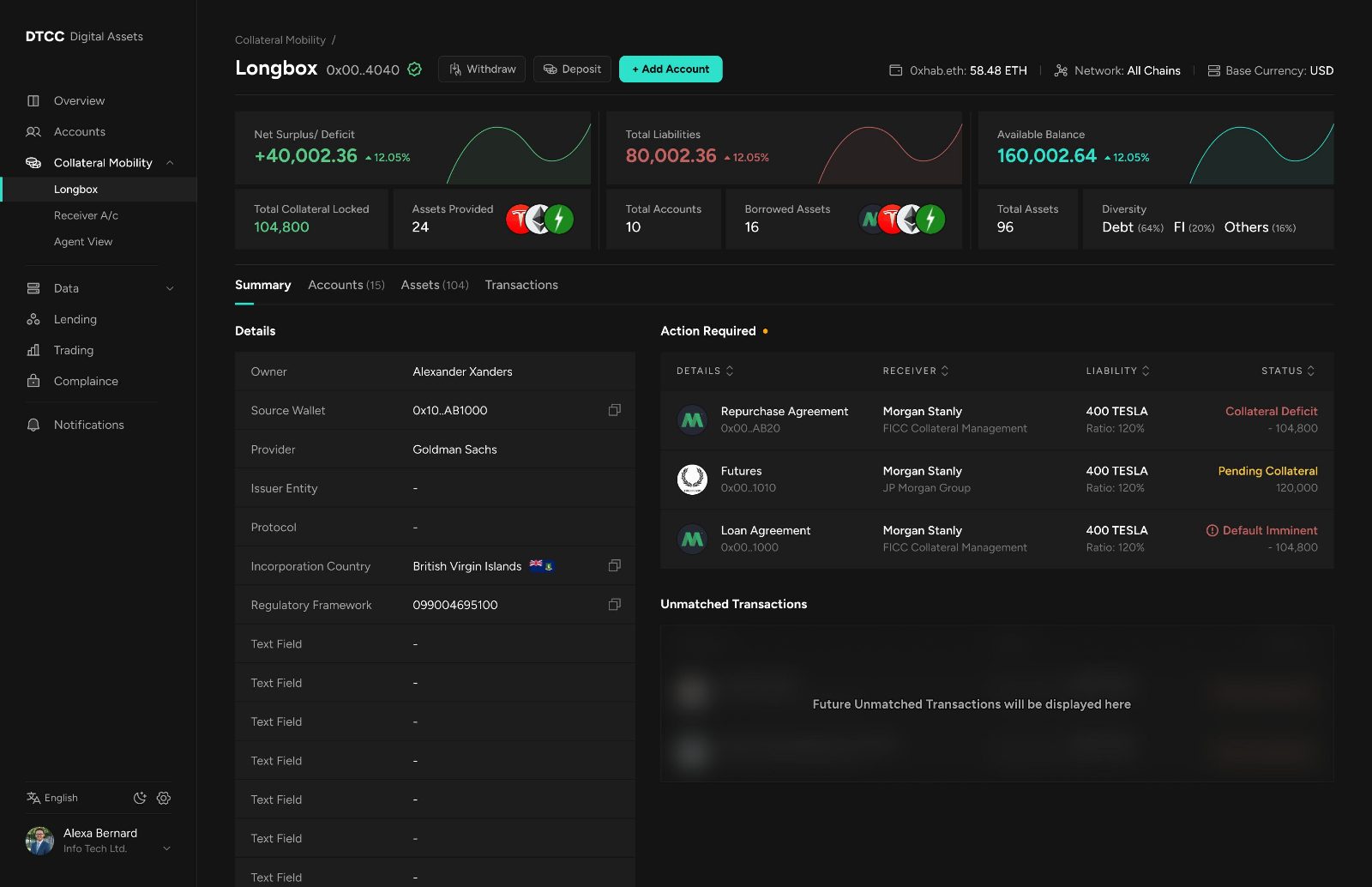Copy the Regulatory Framework number
This screenshot has width=1372, height=887.
point(614,605)
